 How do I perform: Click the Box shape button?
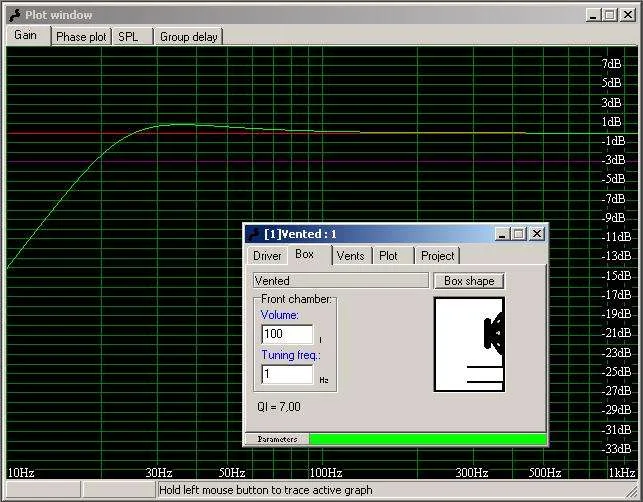point(469,281)
